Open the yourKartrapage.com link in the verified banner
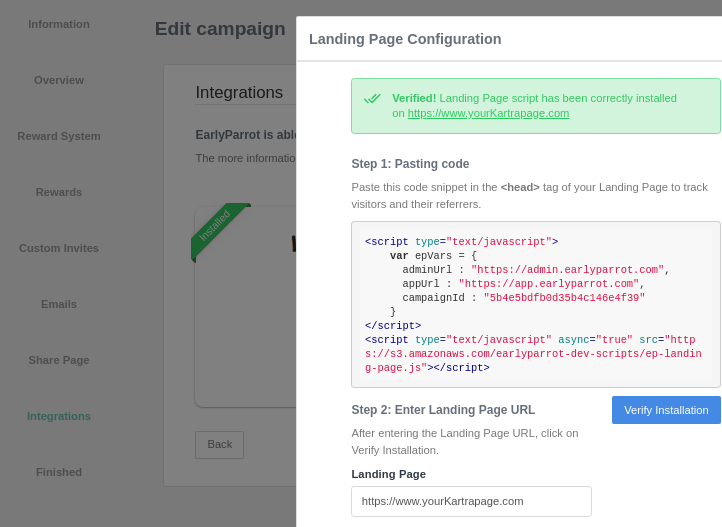722x527 pixels. pyautogui.click(x=488, y=113)
